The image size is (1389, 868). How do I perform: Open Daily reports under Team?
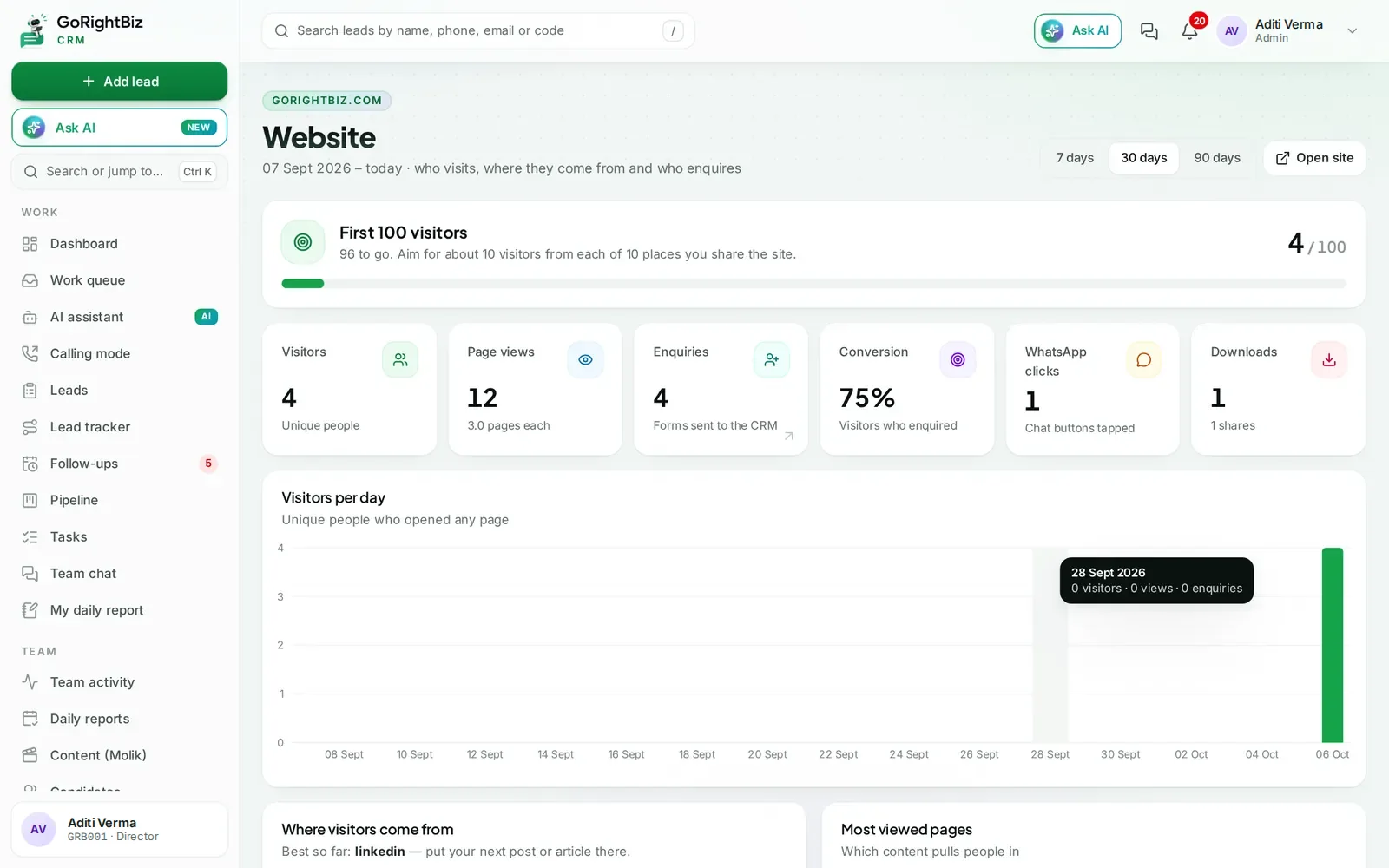click(x=119, y=719)
